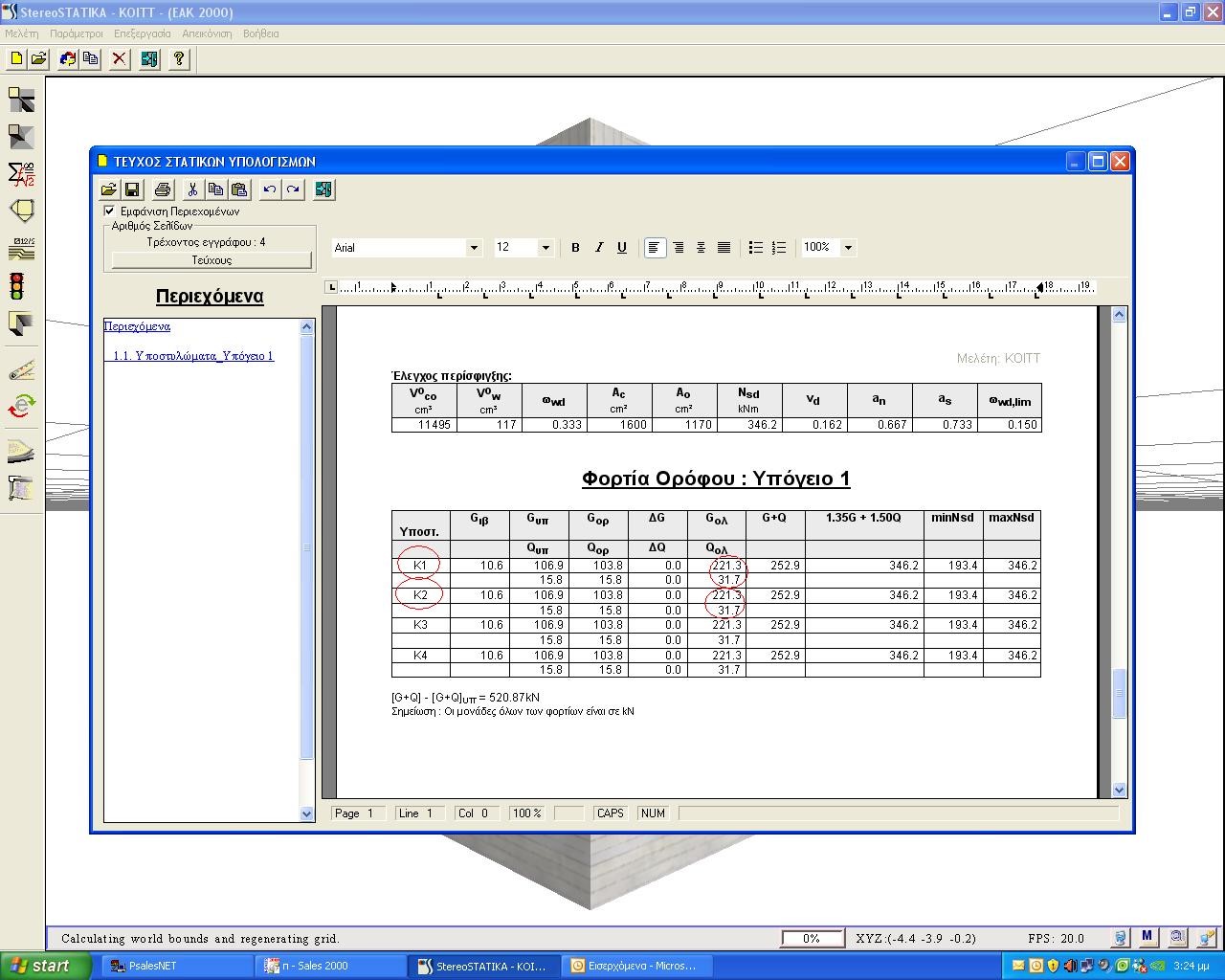Click the undo arrow icon
Screen dimensions: 1225x980
(270, 189)
